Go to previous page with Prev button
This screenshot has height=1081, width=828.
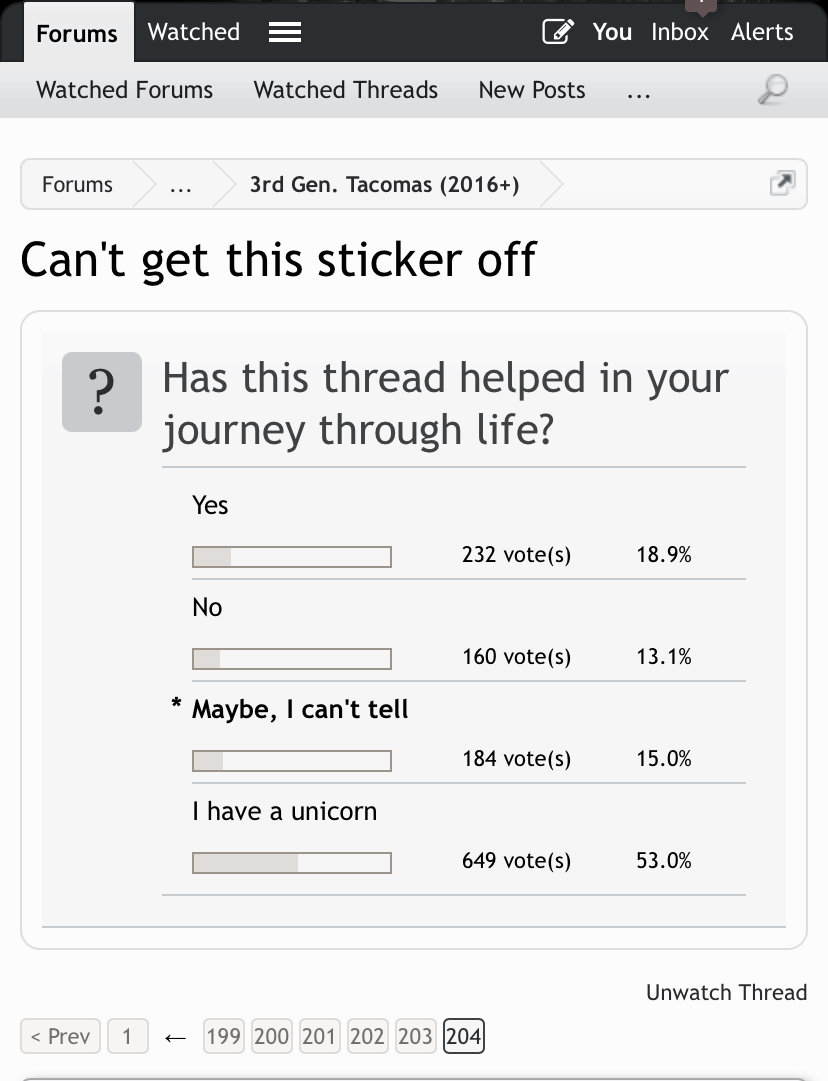(61, 1036)
